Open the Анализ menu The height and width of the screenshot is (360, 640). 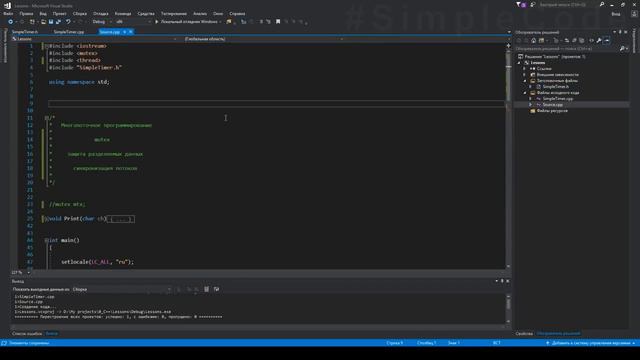pyautogui.click(x=200, y=13)
